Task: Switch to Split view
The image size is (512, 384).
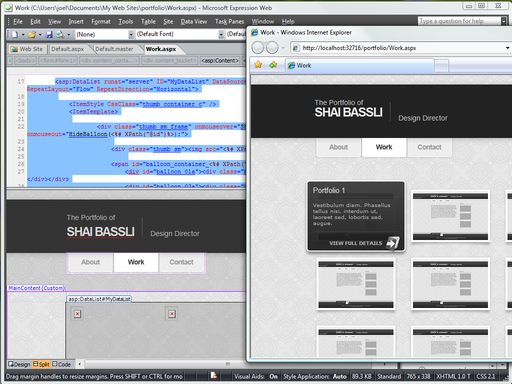Action: pyautogui.click(x=41, y=364)
